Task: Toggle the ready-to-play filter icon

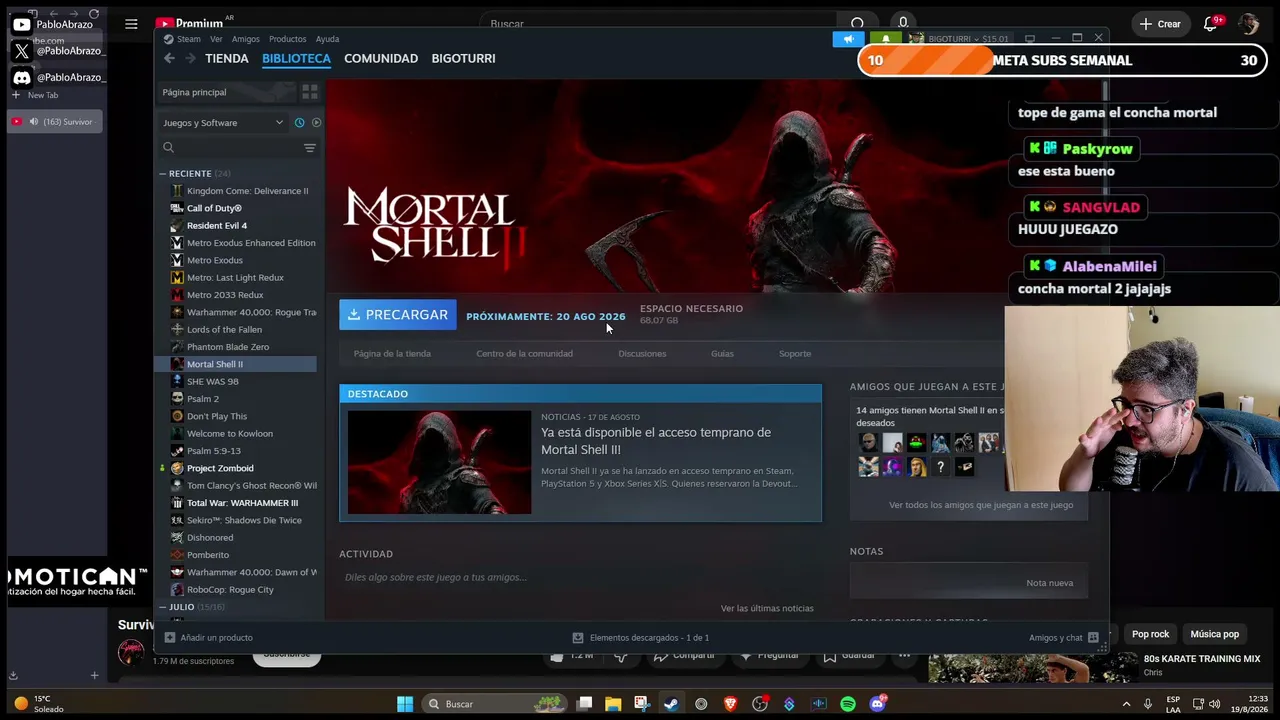Action: (316, 123)
